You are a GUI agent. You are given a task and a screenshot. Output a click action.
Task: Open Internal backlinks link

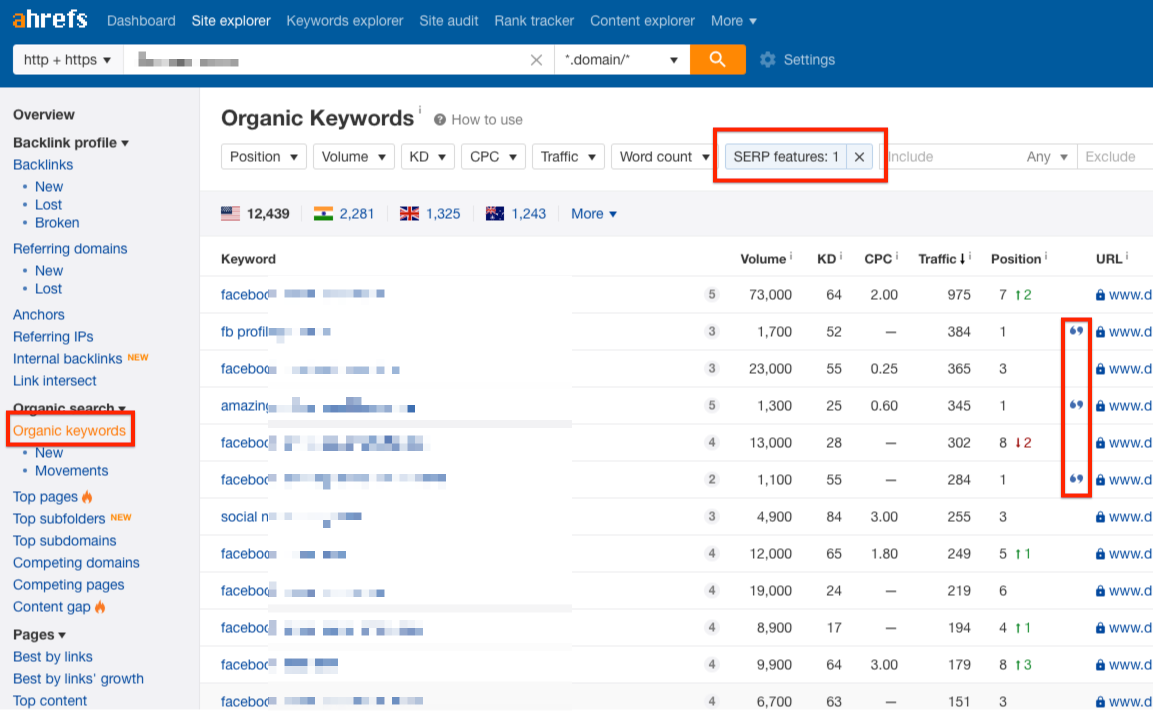(67, 358)
